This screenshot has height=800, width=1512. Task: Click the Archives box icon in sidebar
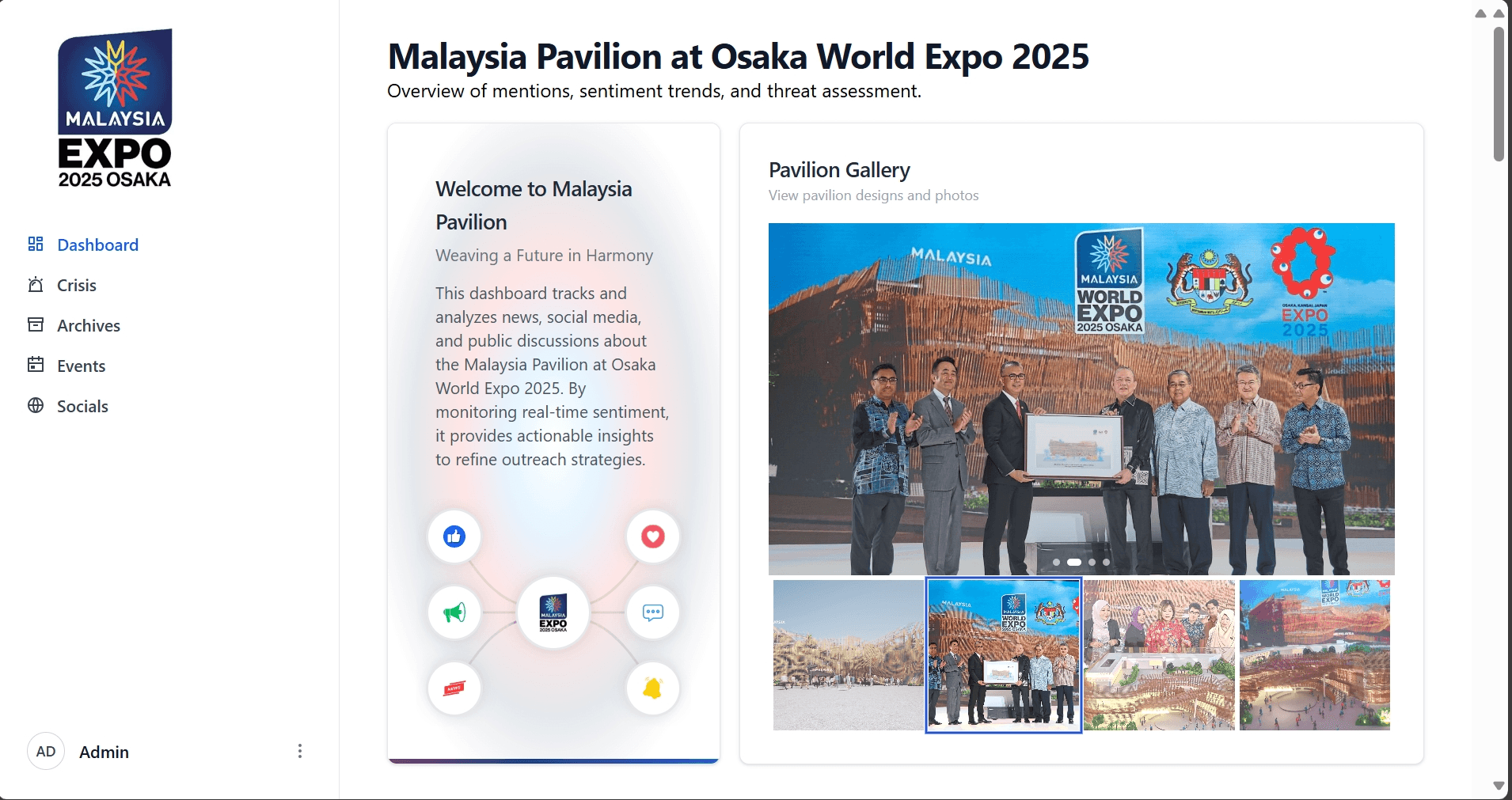coord(36,324)
